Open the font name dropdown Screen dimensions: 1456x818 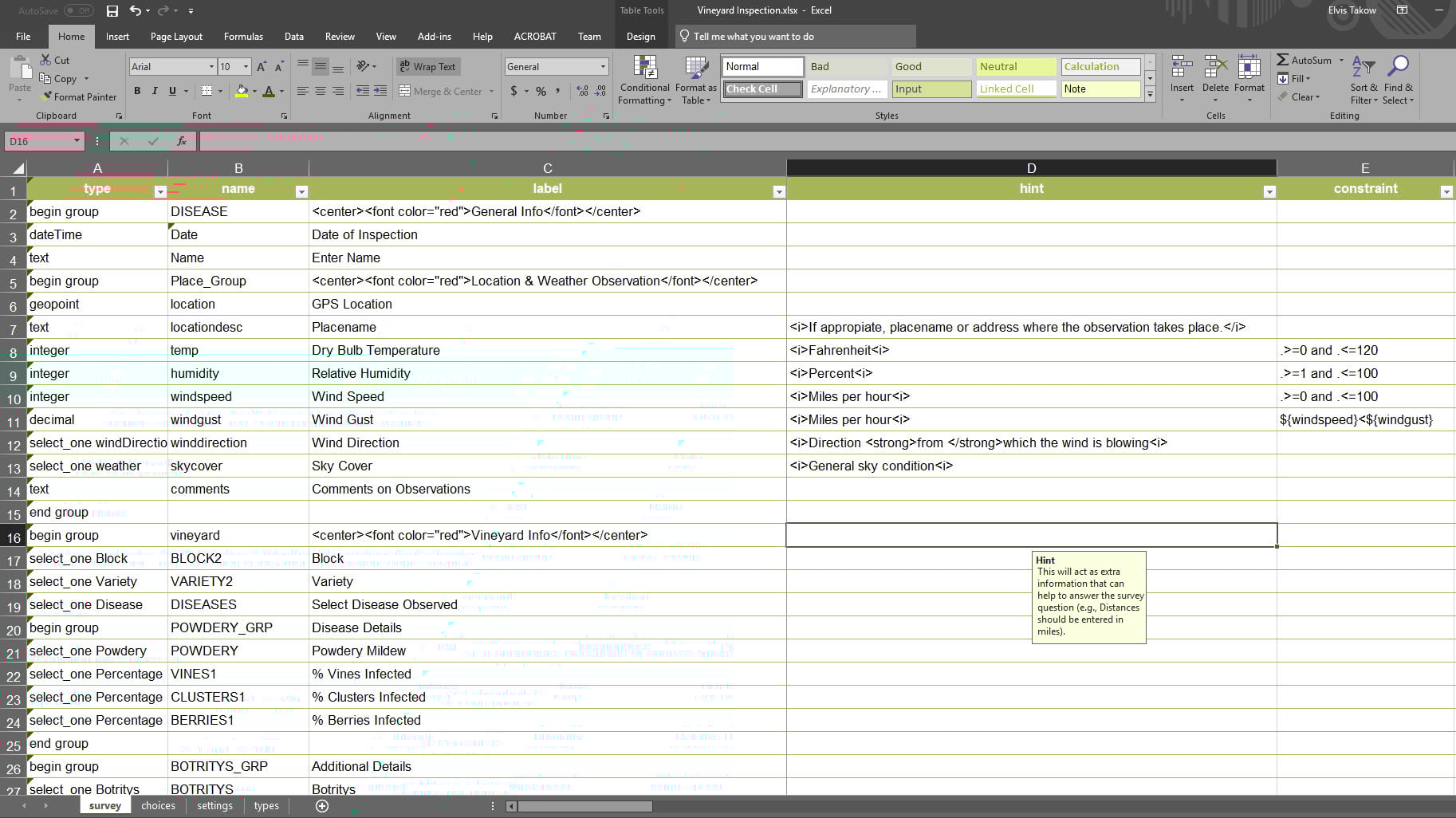point(211,67)
